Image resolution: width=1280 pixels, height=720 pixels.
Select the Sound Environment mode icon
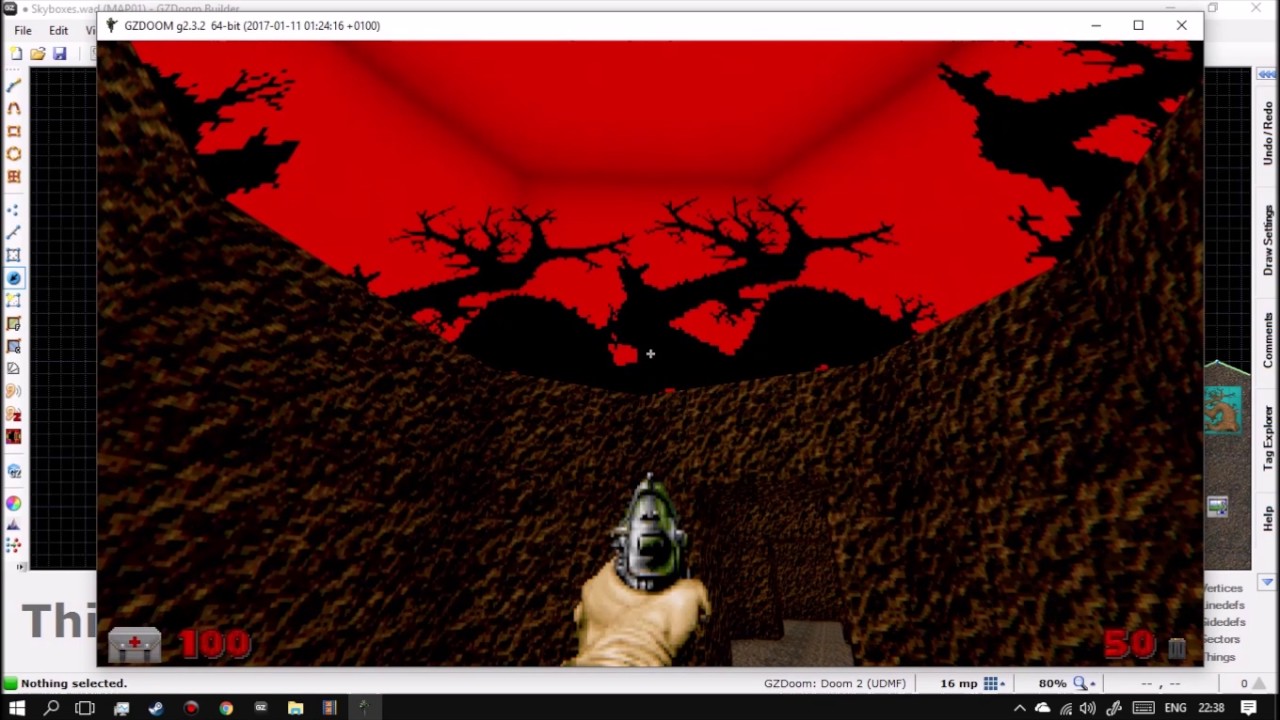[x=14, y=414]
